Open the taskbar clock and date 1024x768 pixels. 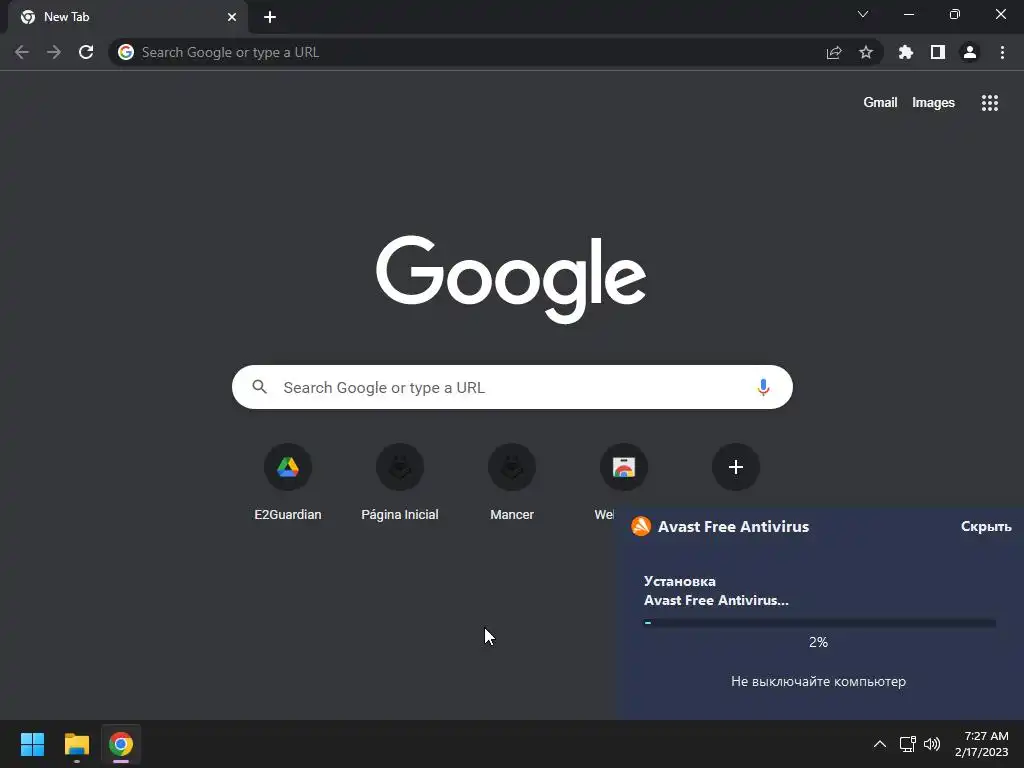[982, 744]
